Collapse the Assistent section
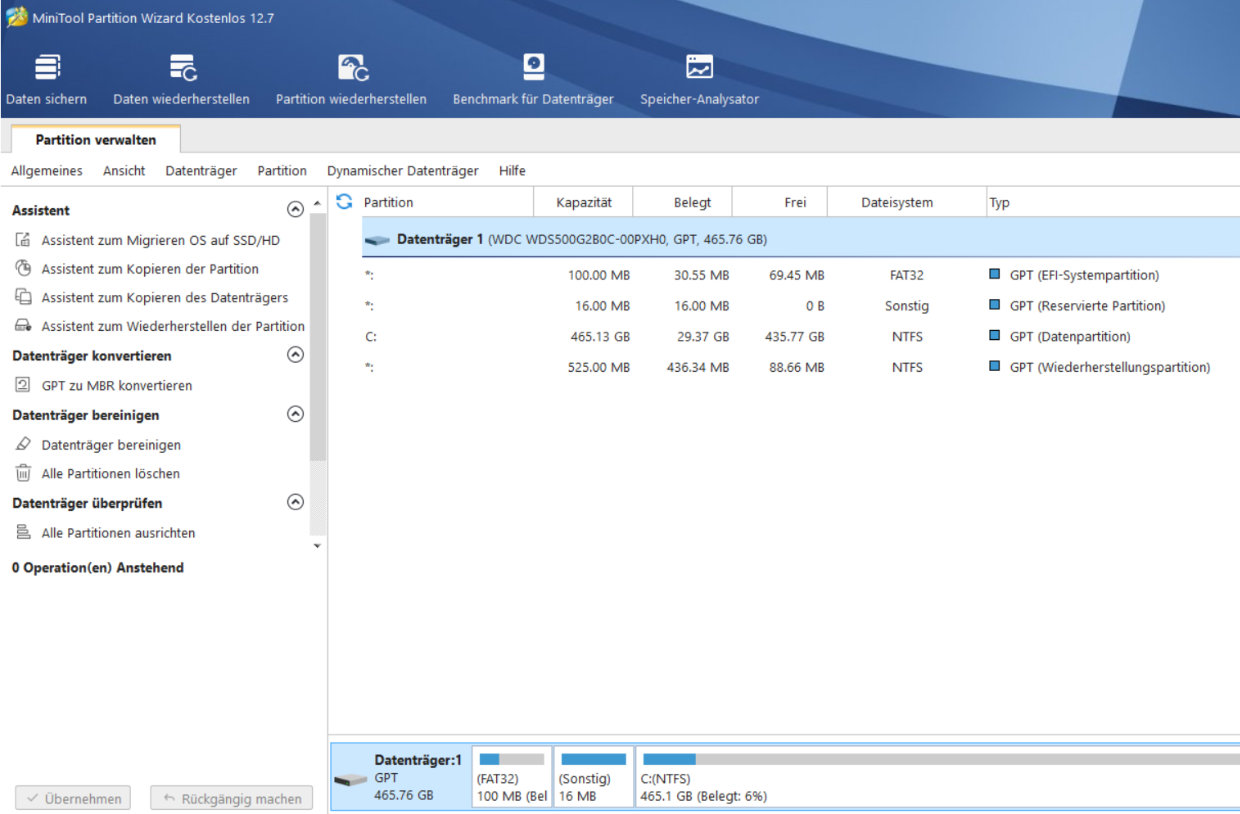 295,210
